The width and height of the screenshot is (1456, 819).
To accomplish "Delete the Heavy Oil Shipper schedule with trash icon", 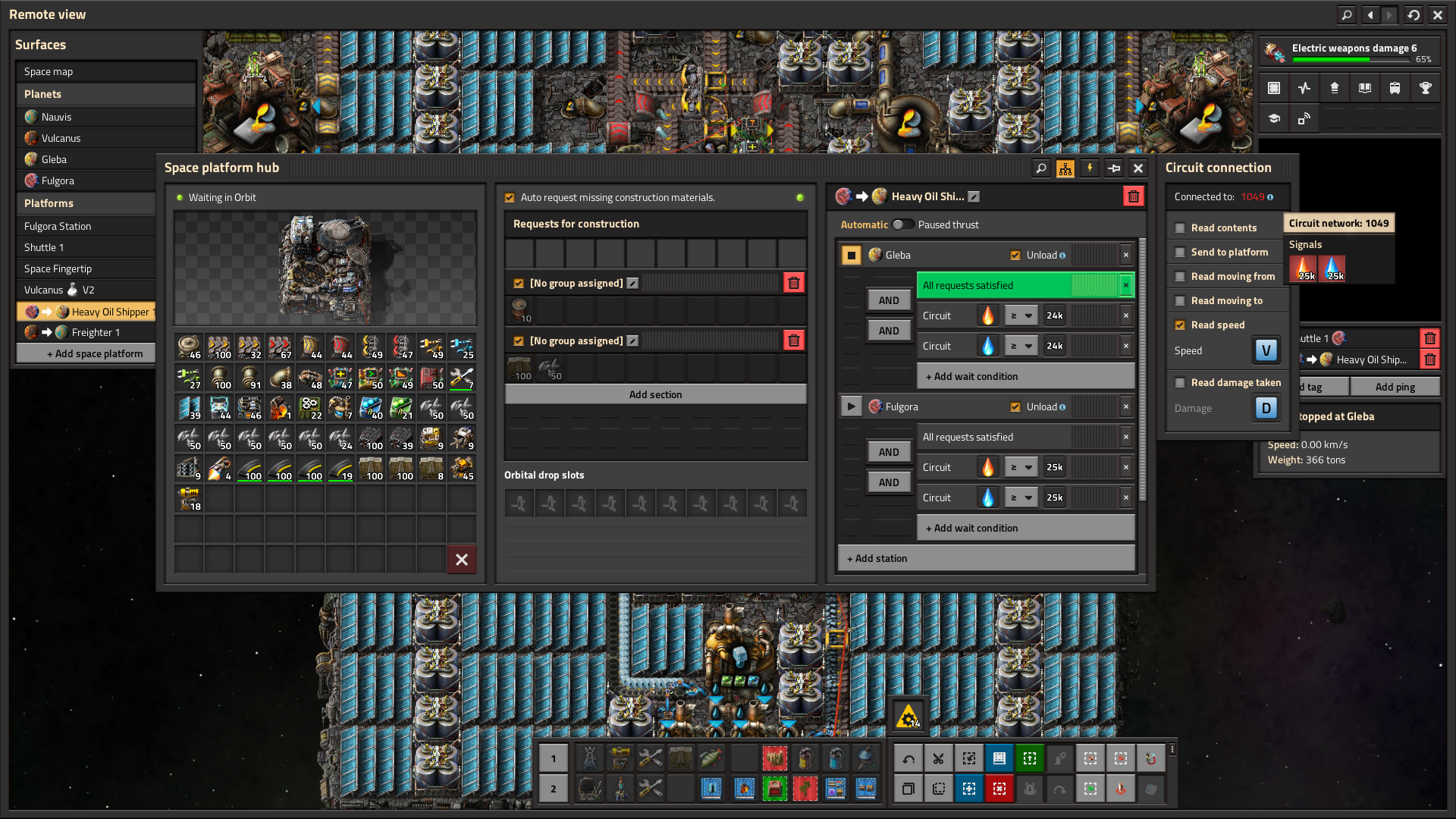I will coord(1134,196).
